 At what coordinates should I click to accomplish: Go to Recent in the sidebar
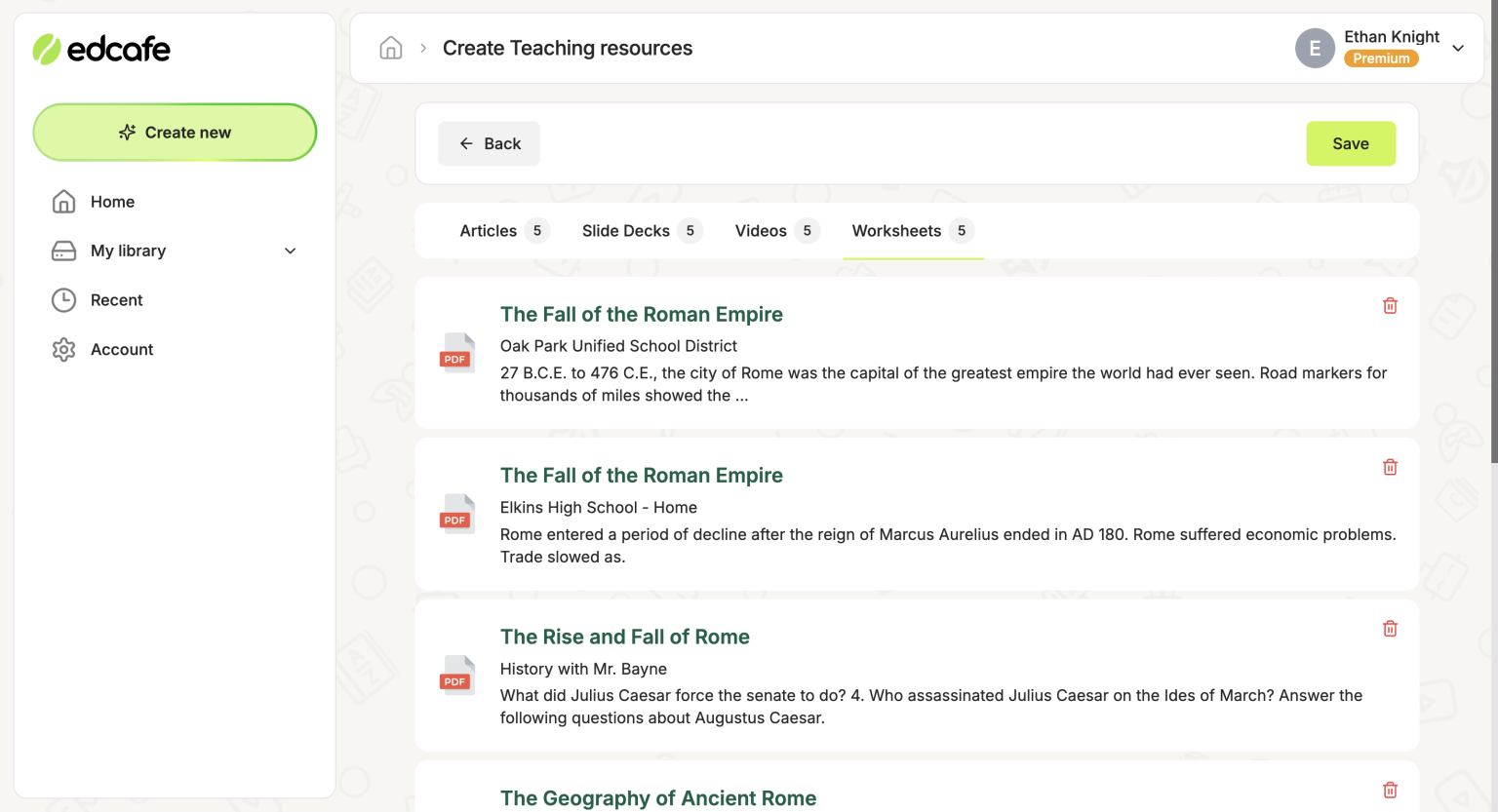click(x=116, y=300)
